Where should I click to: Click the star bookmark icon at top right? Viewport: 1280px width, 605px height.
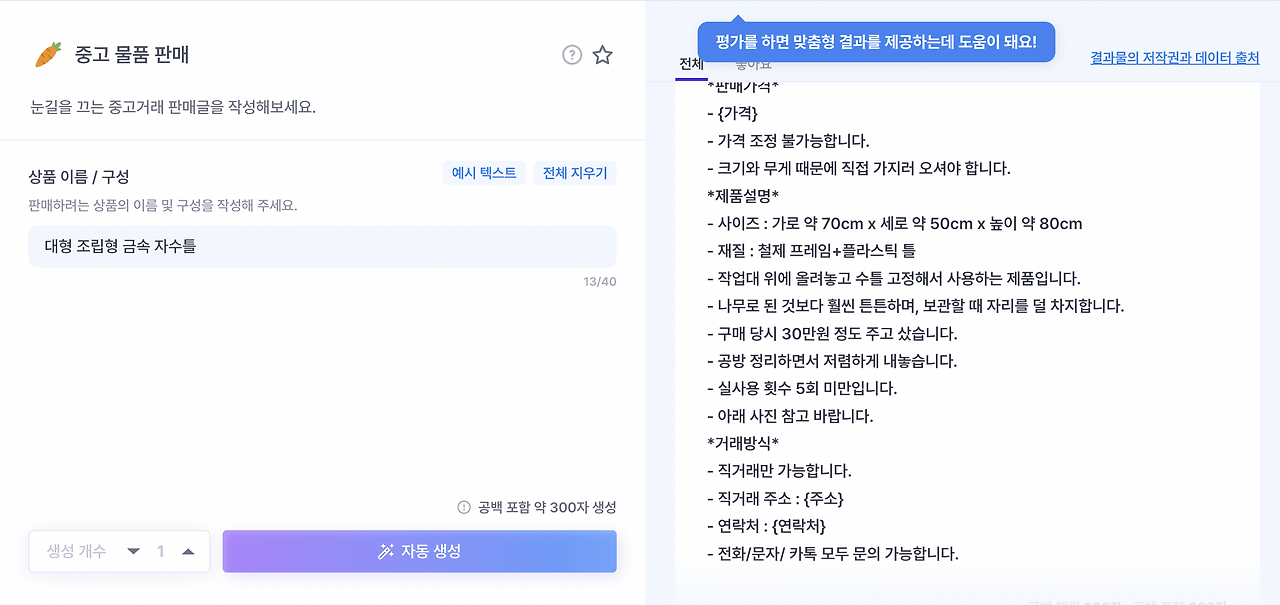(602, 55)
